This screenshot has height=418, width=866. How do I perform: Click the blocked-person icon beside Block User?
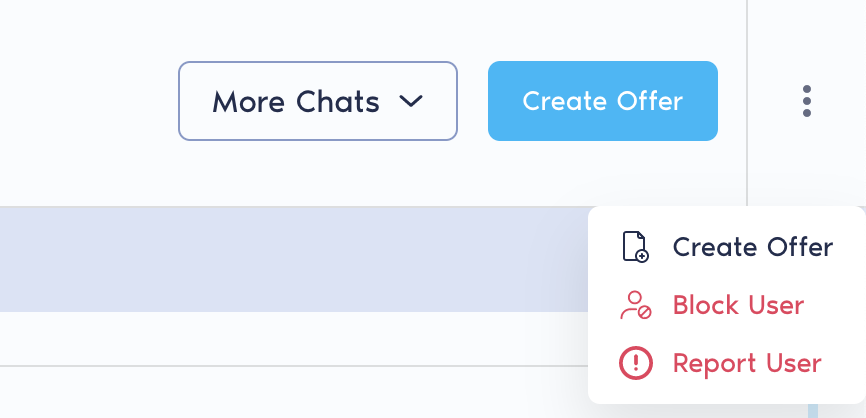[635, 305]
